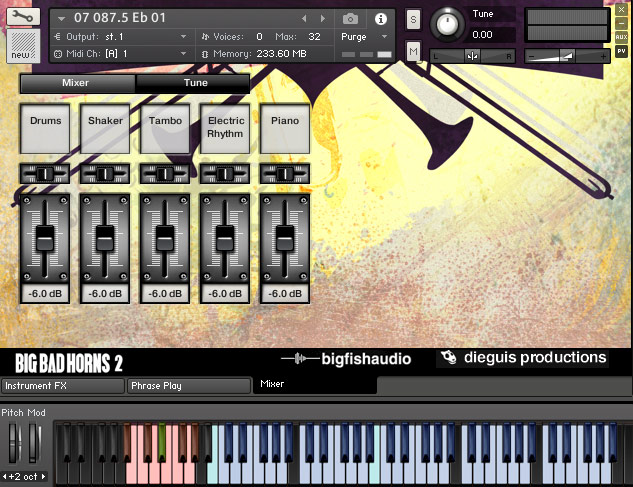This screenshot has height=487, width=633.
Task: Click the left-right pan slider in header
Action: pyautogui.click(x=472, y=56)
